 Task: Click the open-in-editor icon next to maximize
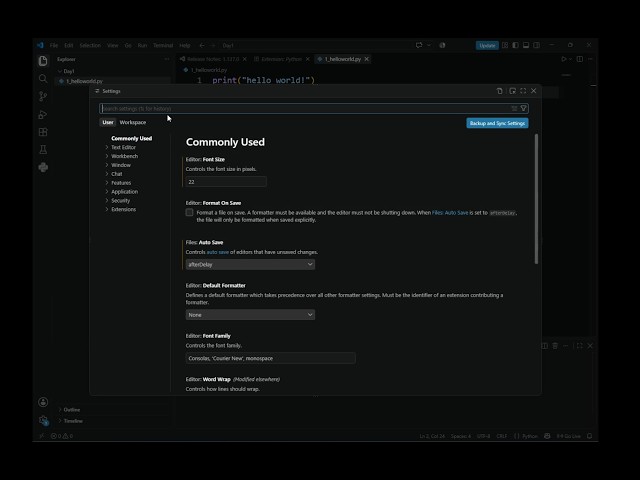pyautogui.click(x=512, y=91)
